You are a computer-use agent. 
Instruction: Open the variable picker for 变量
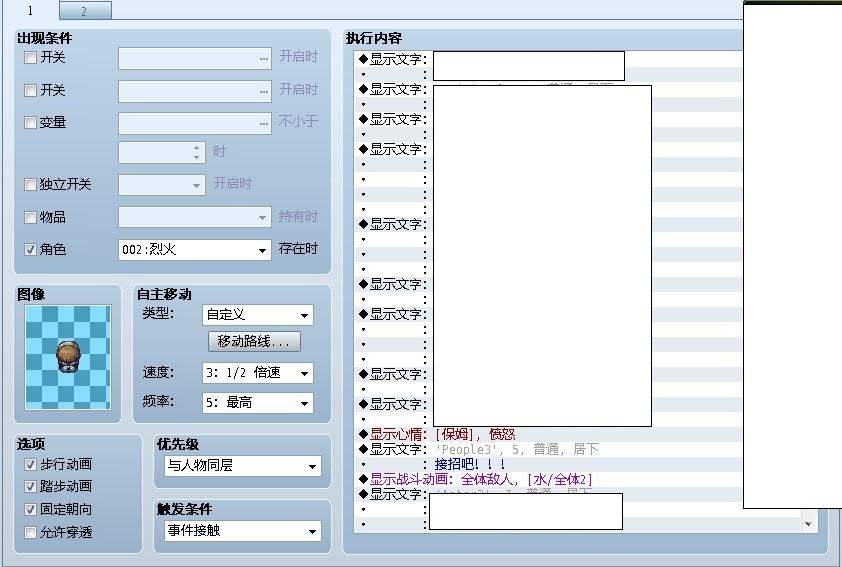tap(264, 123)
